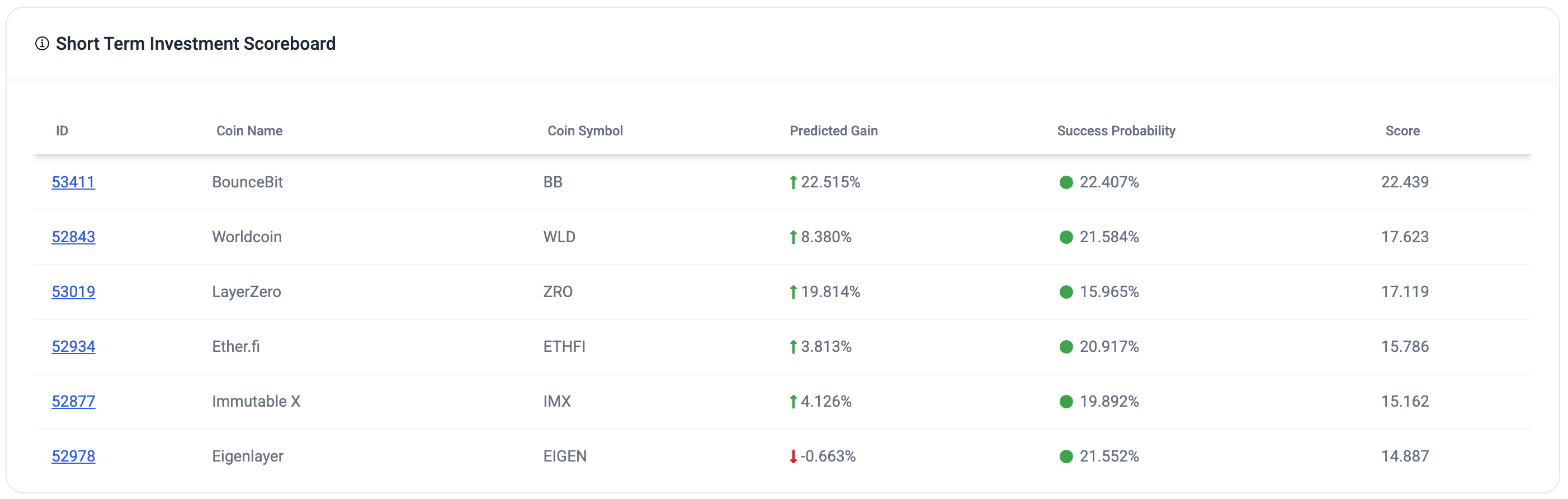
Task: Open coin ID 53411 link
Action: tap(73, 182)
